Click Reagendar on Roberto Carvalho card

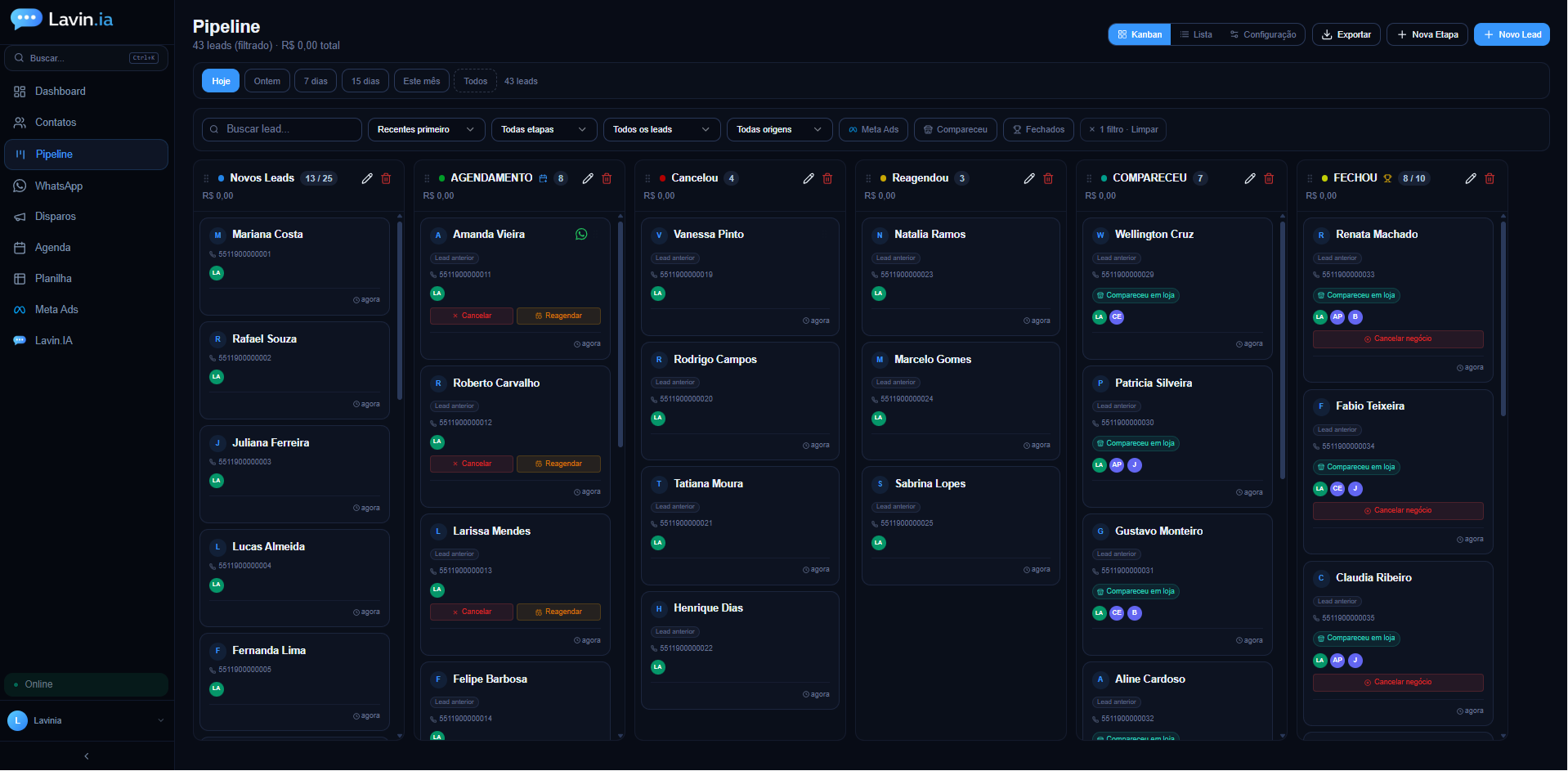[558, 464]
